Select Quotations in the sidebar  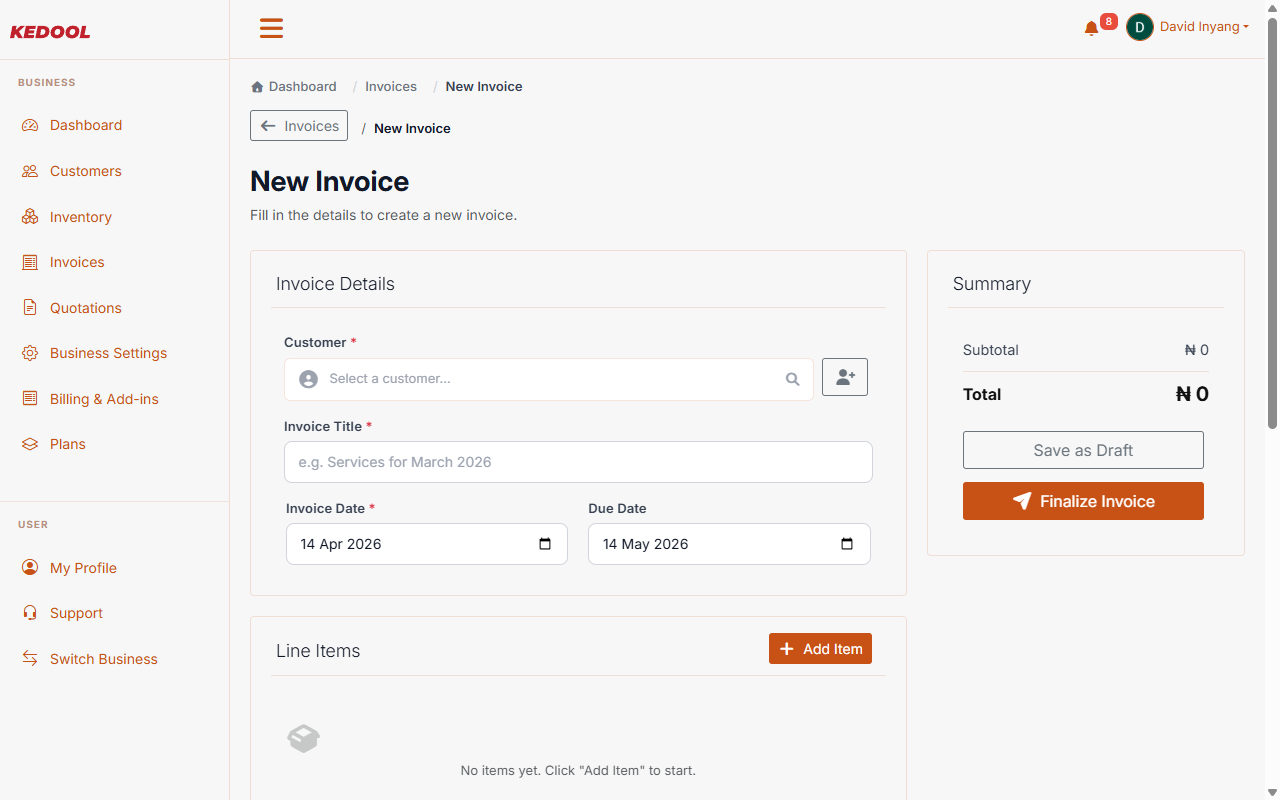point(86,308)
